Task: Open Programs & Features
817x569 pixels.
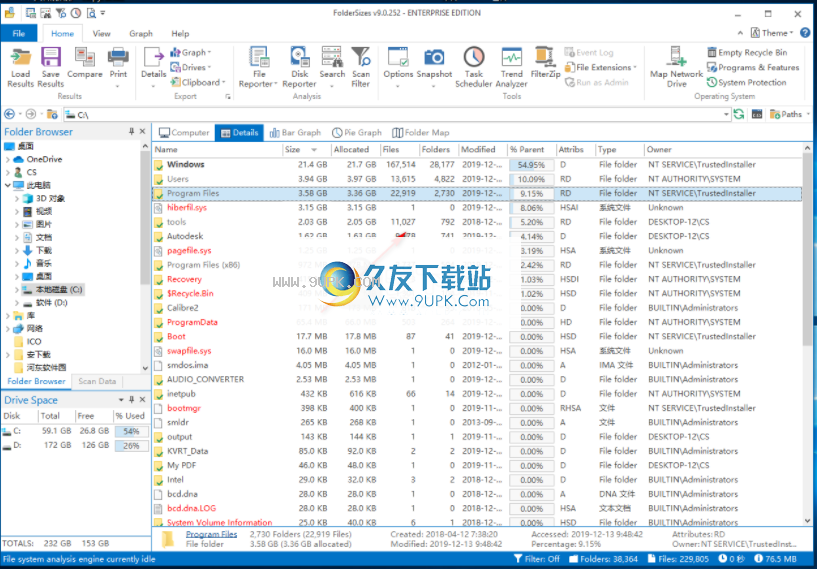Action: tap(752, 67)
